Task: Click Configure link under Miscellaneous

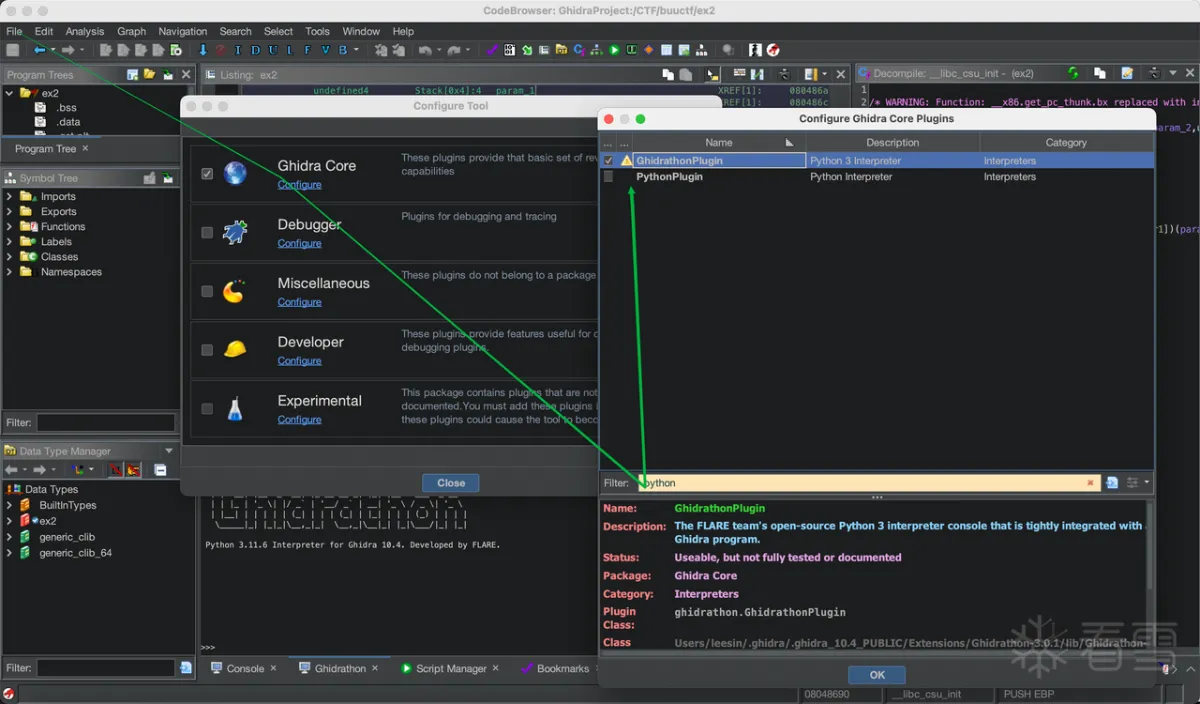Action: 299,302
